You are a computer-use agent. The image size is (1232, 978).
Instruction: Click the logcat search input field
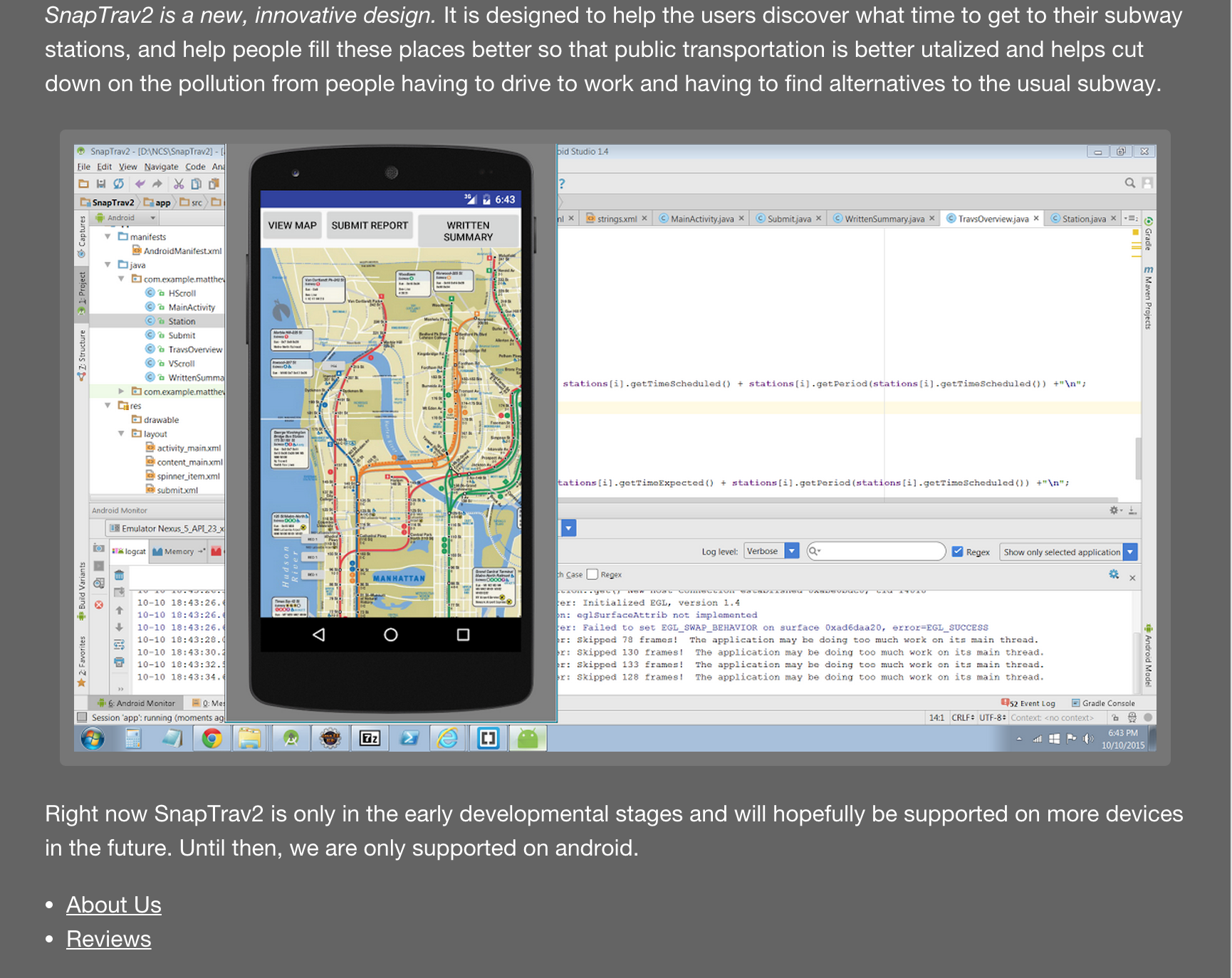876,551
